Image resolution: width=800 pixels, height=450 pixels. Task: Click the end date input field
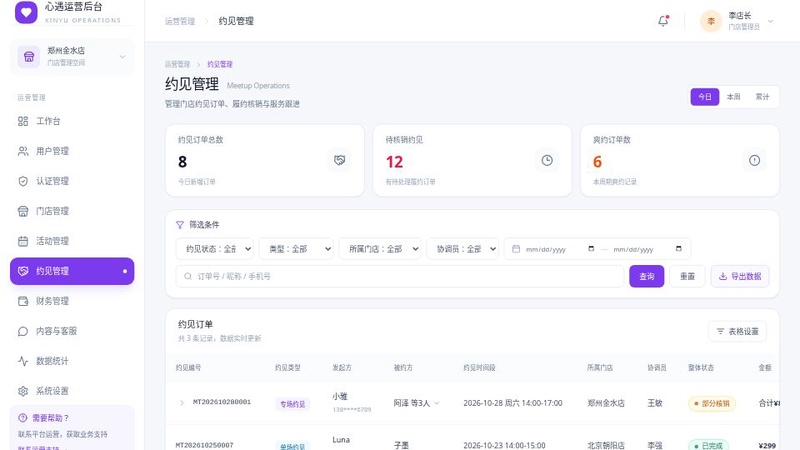point(647,249)
